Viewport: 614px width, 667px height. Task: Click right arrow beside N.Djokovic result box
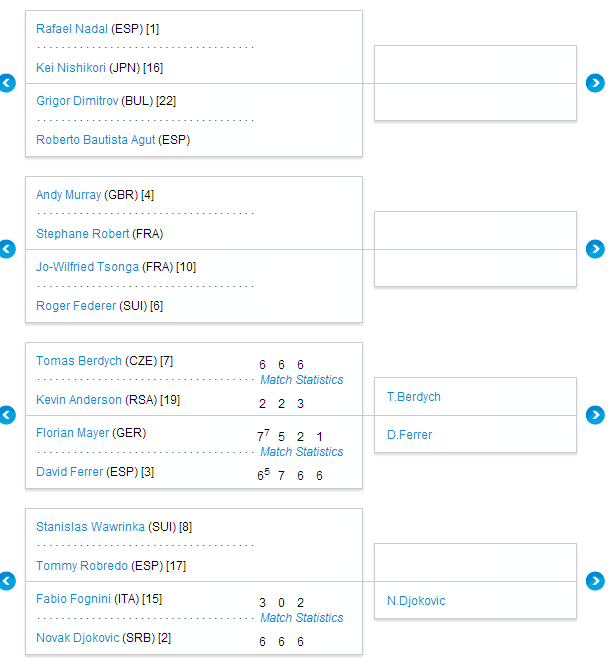(x=594, y=581)
